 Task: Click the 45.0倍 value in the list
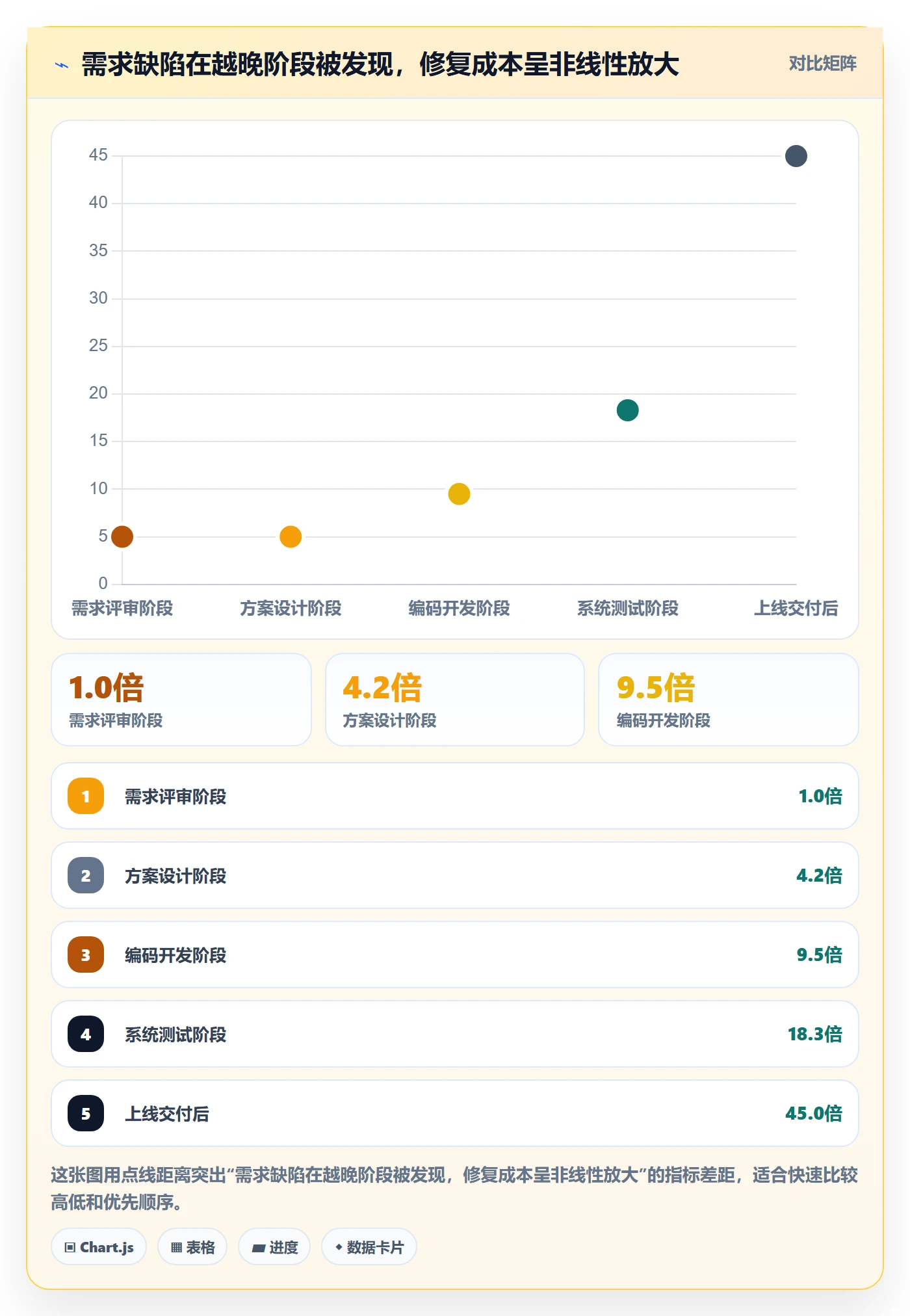click(x=814, y=1113)
